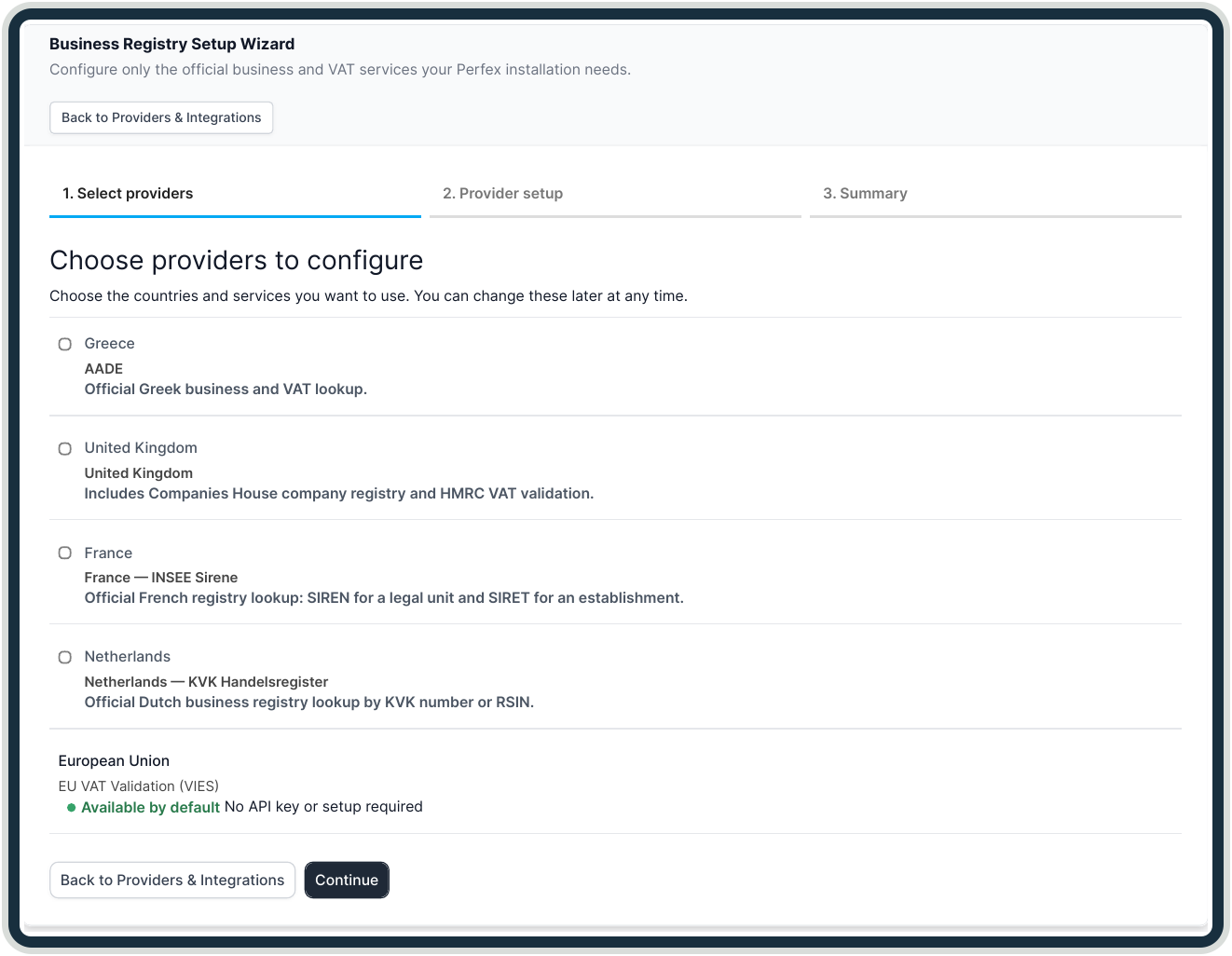The height and width of the screenshot is (956, 1232).
Task: Click "Official Greek business and VAT lookup." description
Action: click(x=226, y=389)
